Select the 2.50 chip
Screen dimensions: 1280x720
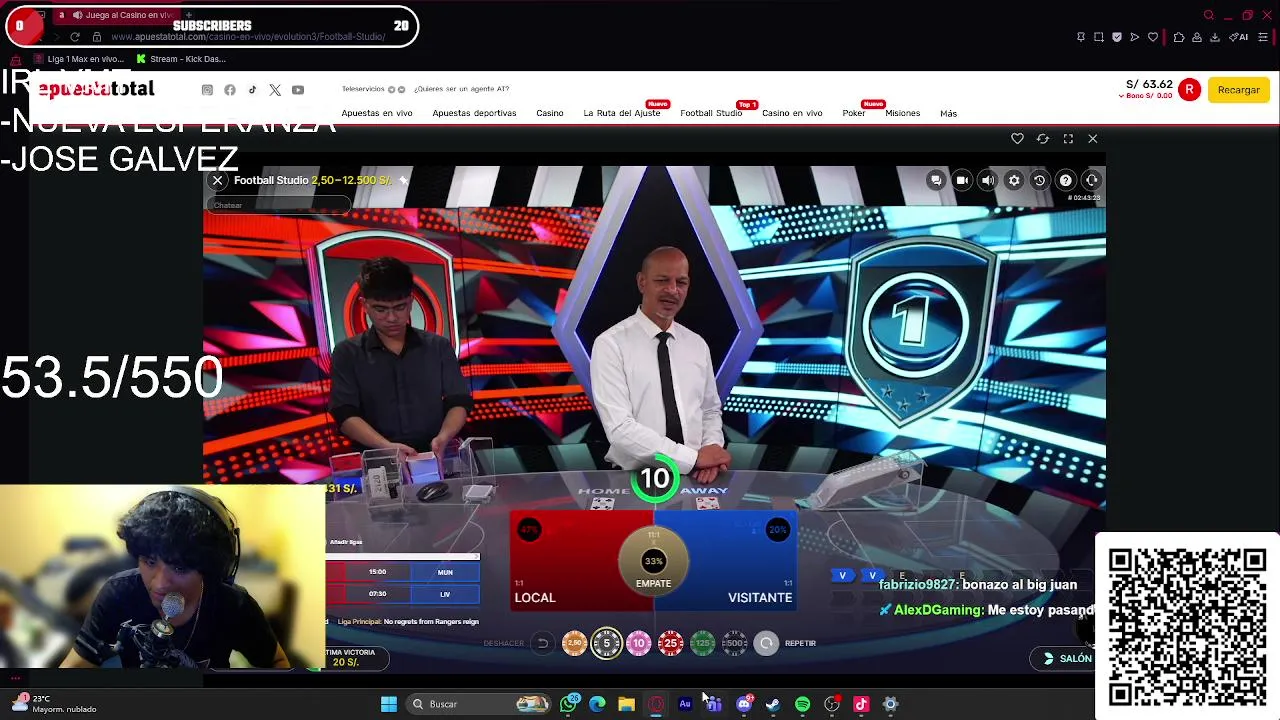point(575,643)
